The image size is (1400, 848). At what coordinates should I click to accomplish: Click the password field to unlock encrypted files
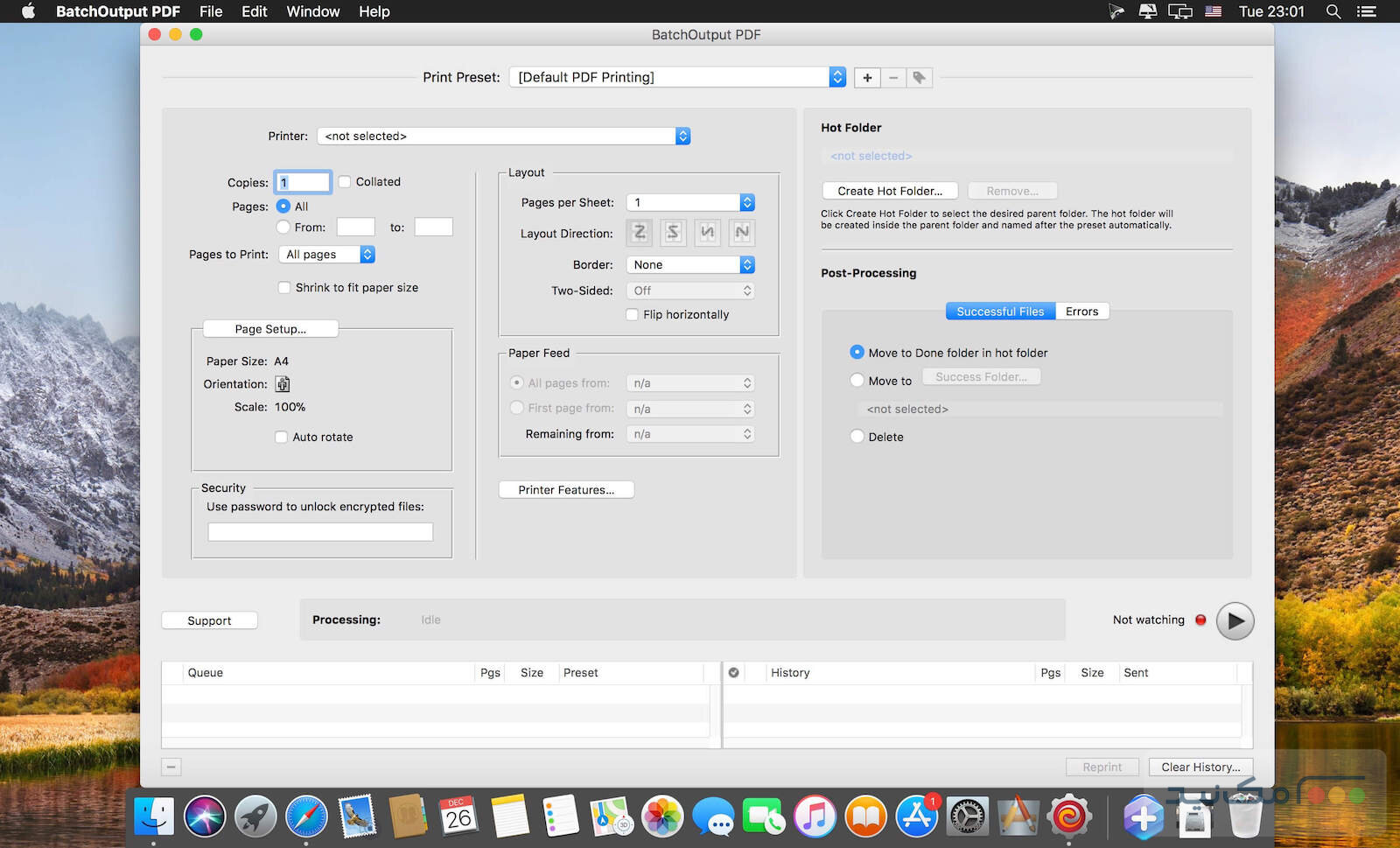coord(319,530)
